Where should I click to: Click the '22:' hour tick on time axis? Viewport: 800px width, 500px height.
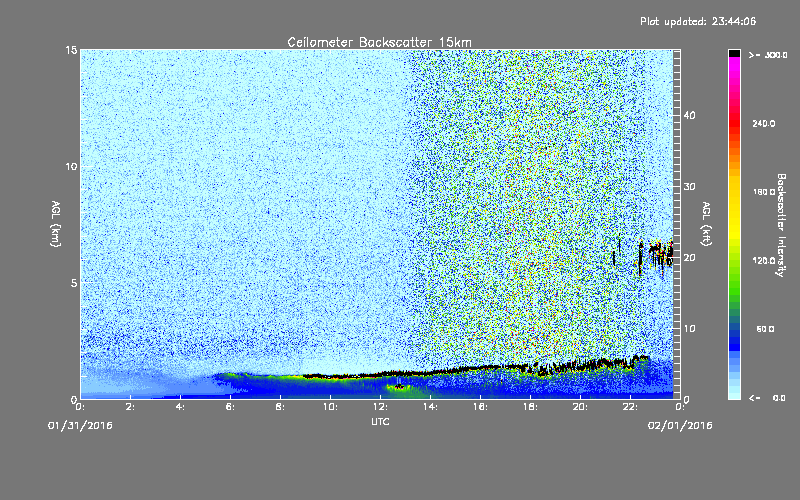pyautogui.click(x=630, y=407)
